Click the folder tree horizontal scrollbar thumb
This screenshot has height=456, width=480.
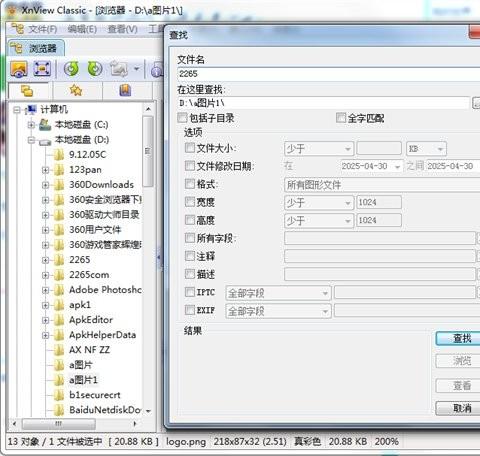[x=59, y=424]
